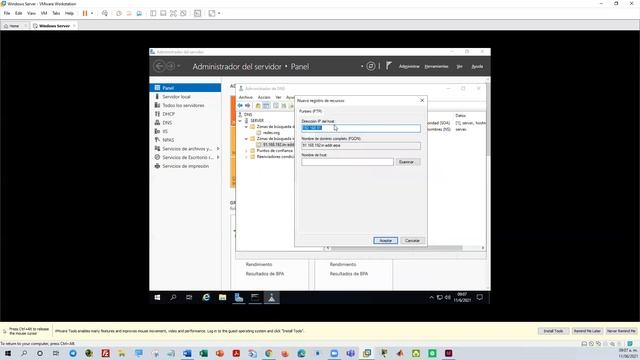Open Archivo menu in DNS Manager
The height and width of the screenshot is (360, 640).
click(x=246, y=97)
